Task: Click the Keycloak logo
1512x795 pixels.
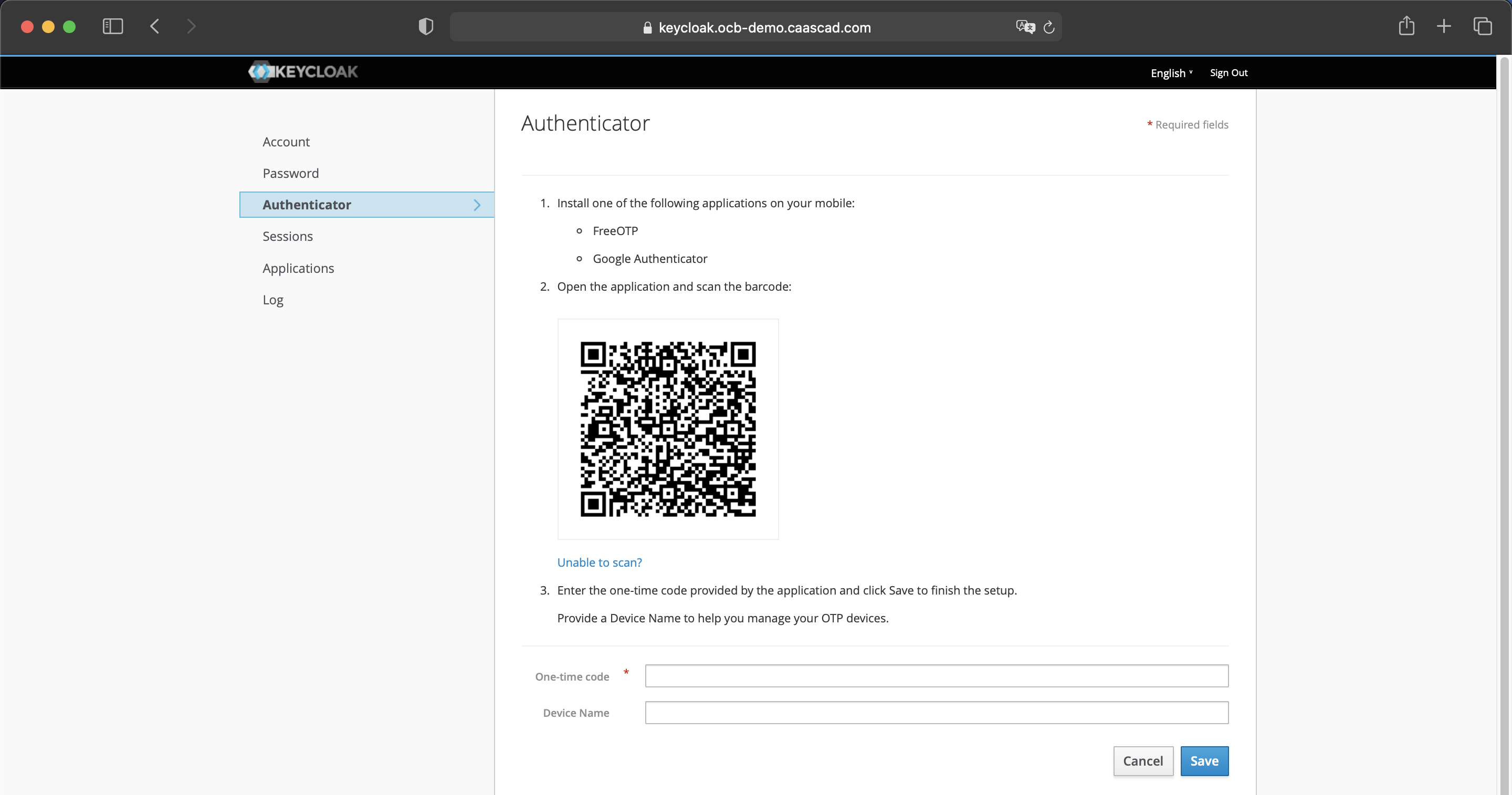Action: click(303, 71)
